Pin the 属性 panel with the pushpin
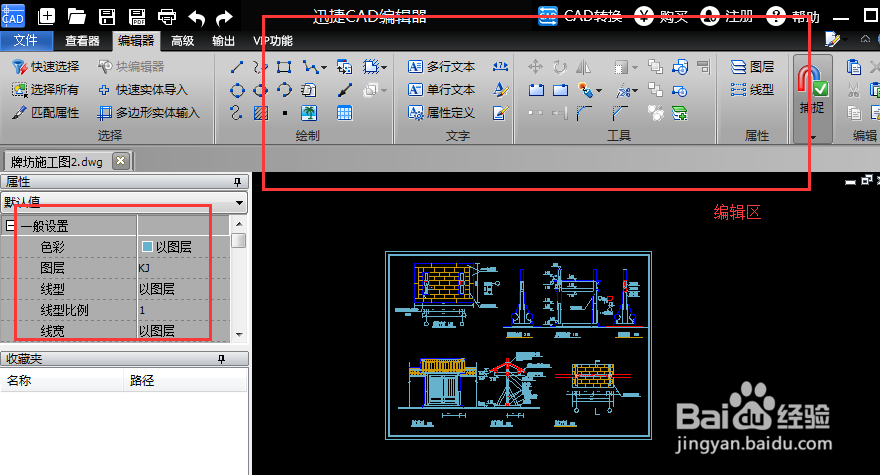 [x=237, y=182]
